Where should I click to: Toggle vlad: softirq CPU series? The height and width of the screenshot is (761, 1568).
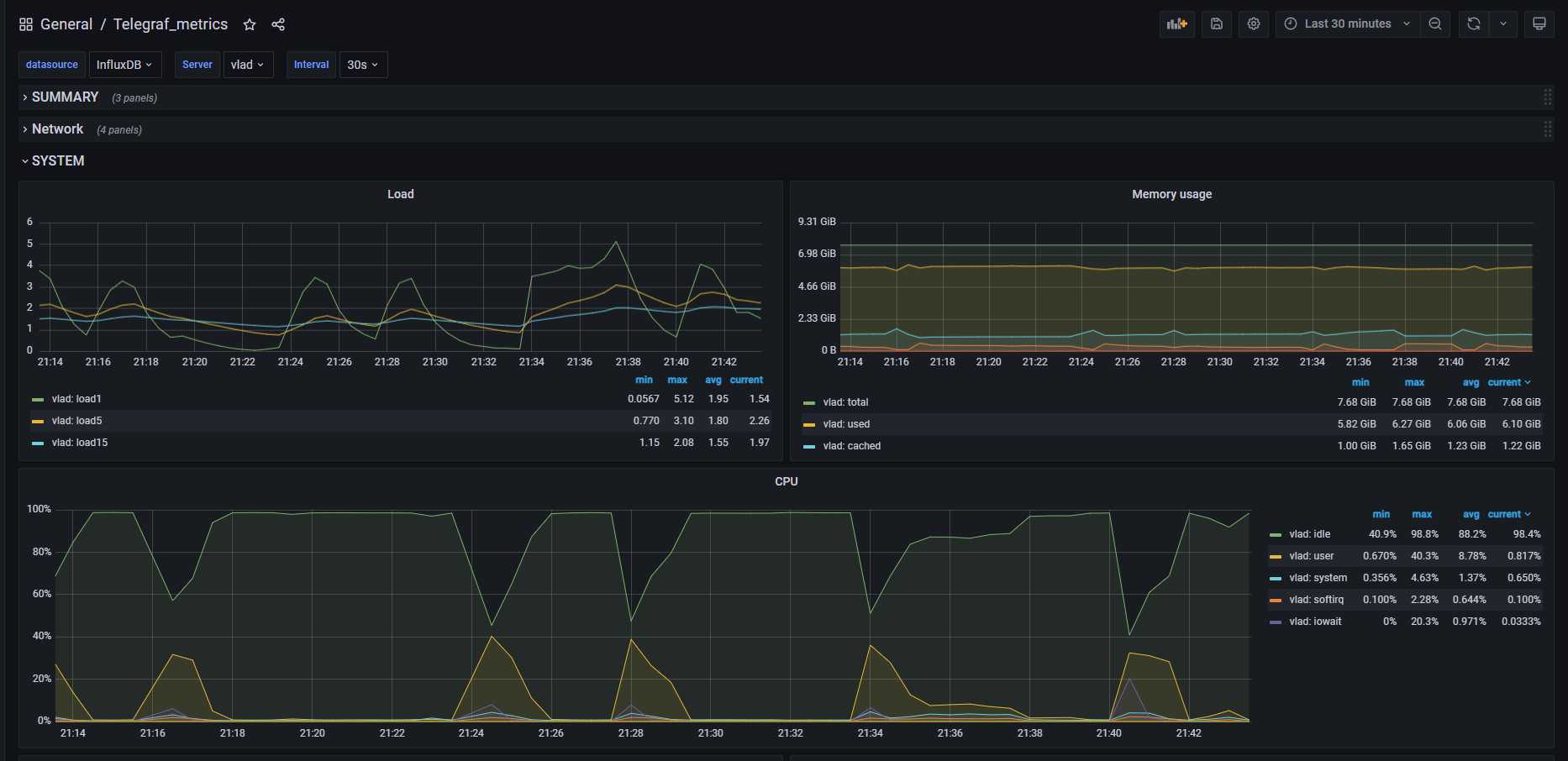coord(1317,600)
